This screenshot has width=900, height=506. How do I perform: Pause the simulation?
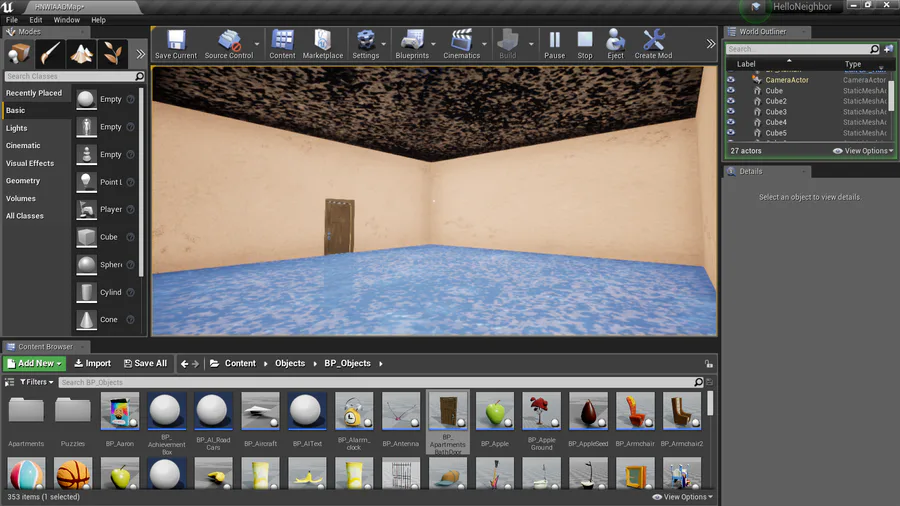coord(554,45)
